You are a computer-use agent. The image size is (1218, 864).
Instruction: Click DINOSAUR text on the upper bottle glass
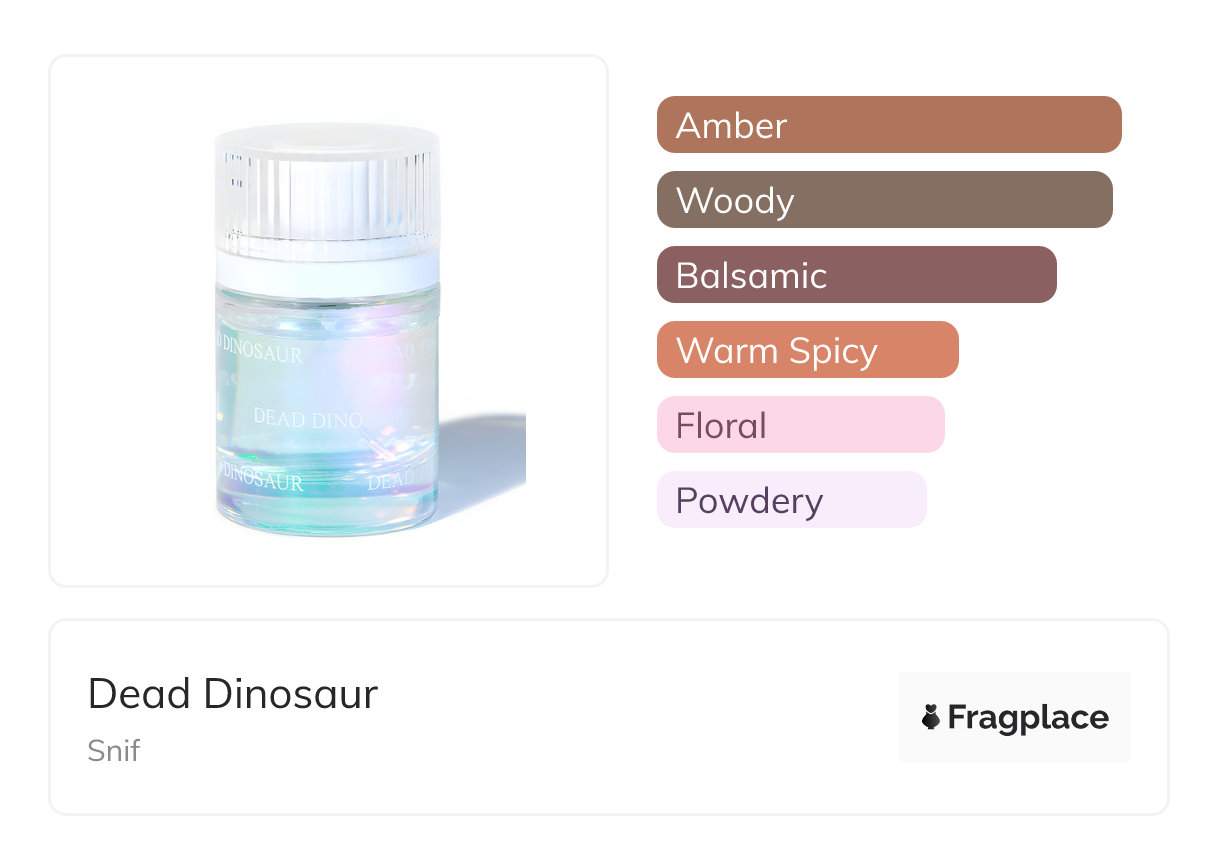261,350
